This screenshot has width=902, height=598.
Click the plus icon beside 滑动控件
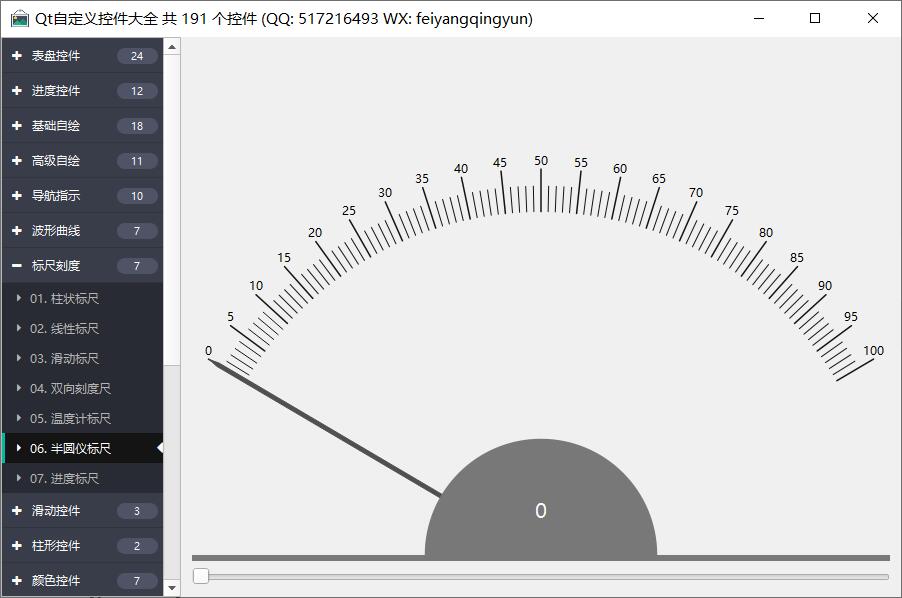(17, 511)
